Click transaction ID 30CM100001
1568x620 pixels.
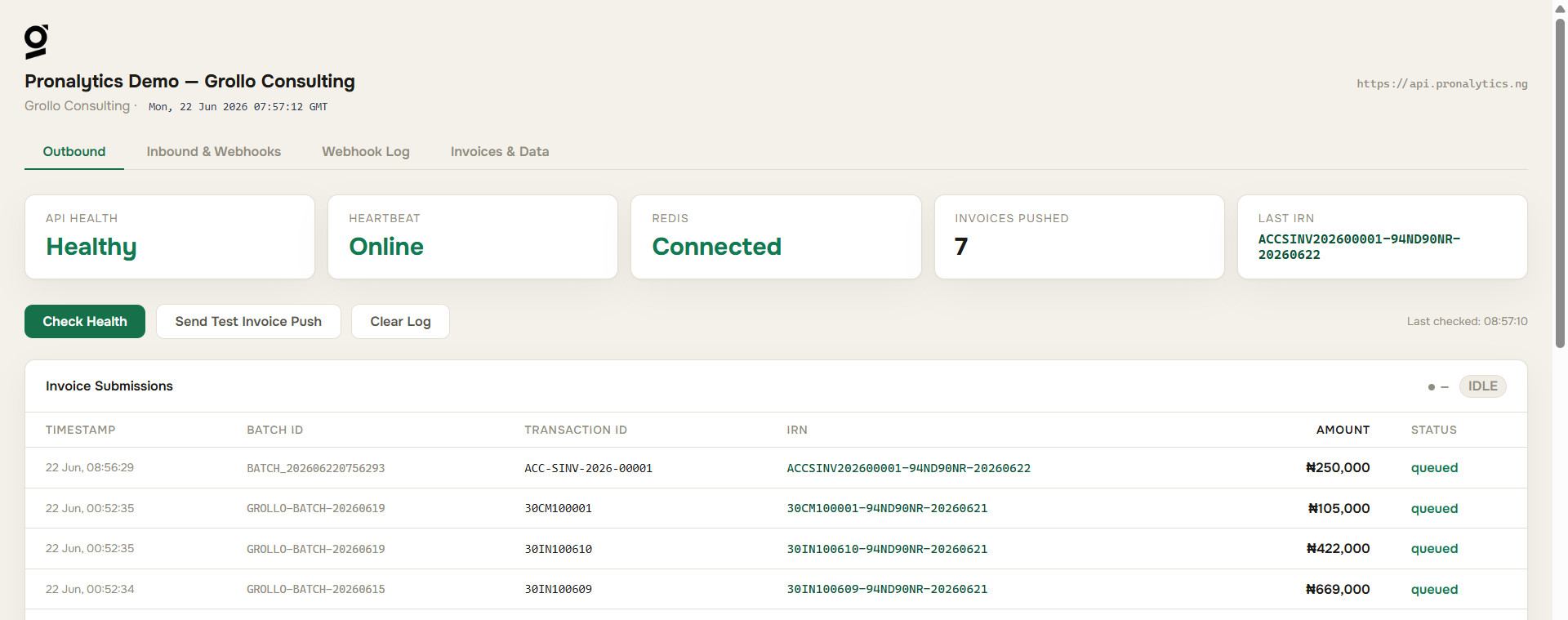pos(559,508)
